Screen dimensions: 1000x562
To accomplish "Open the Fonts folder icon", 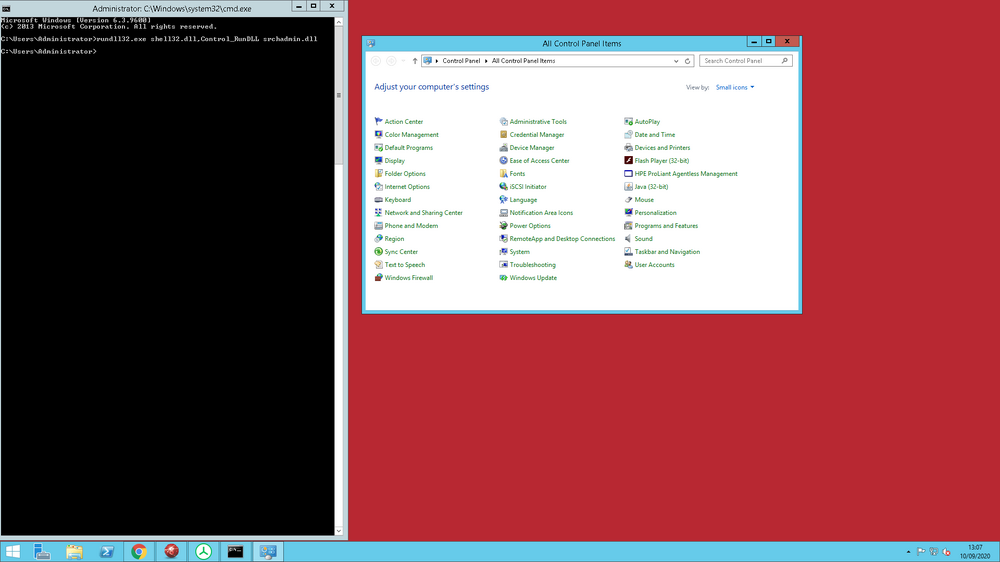I will pos(503,174).
